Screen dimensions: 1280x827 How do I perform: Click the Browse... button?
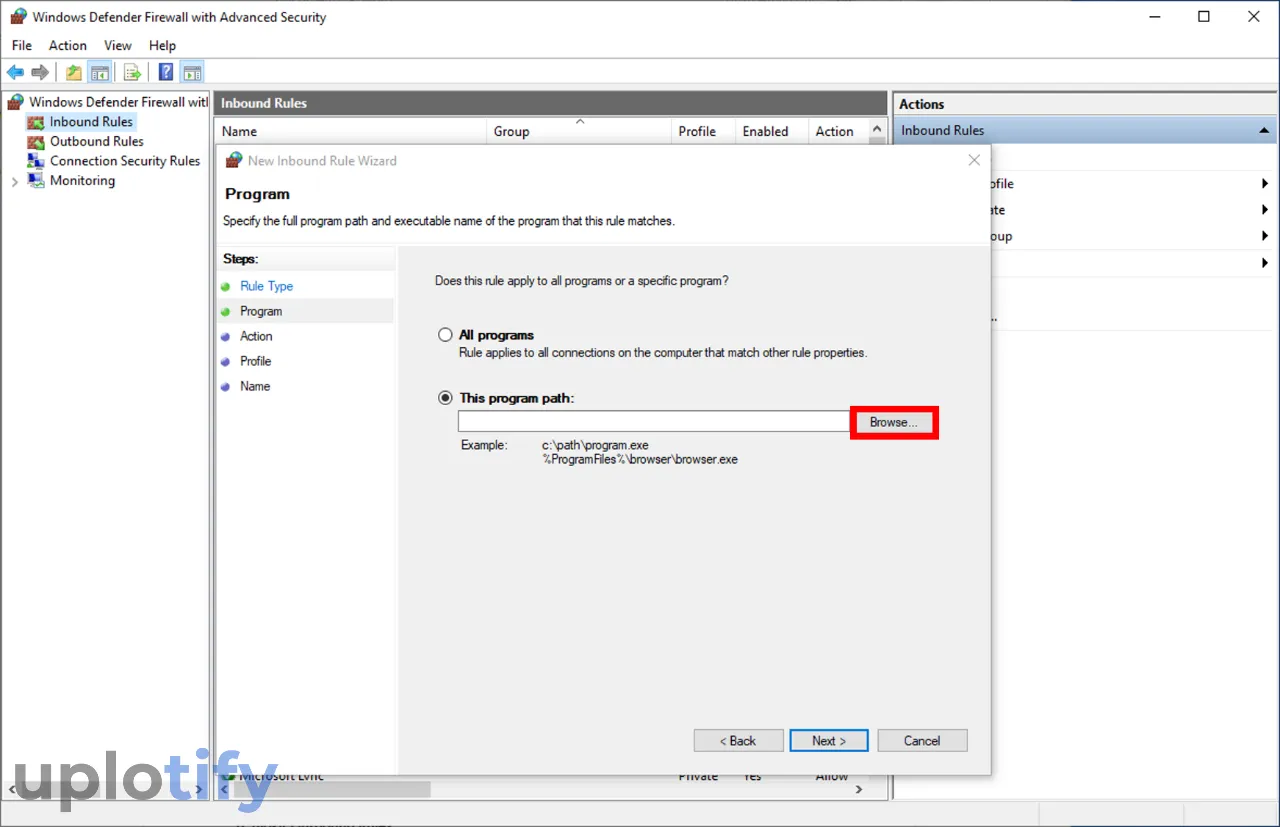(x=894, y=423)
